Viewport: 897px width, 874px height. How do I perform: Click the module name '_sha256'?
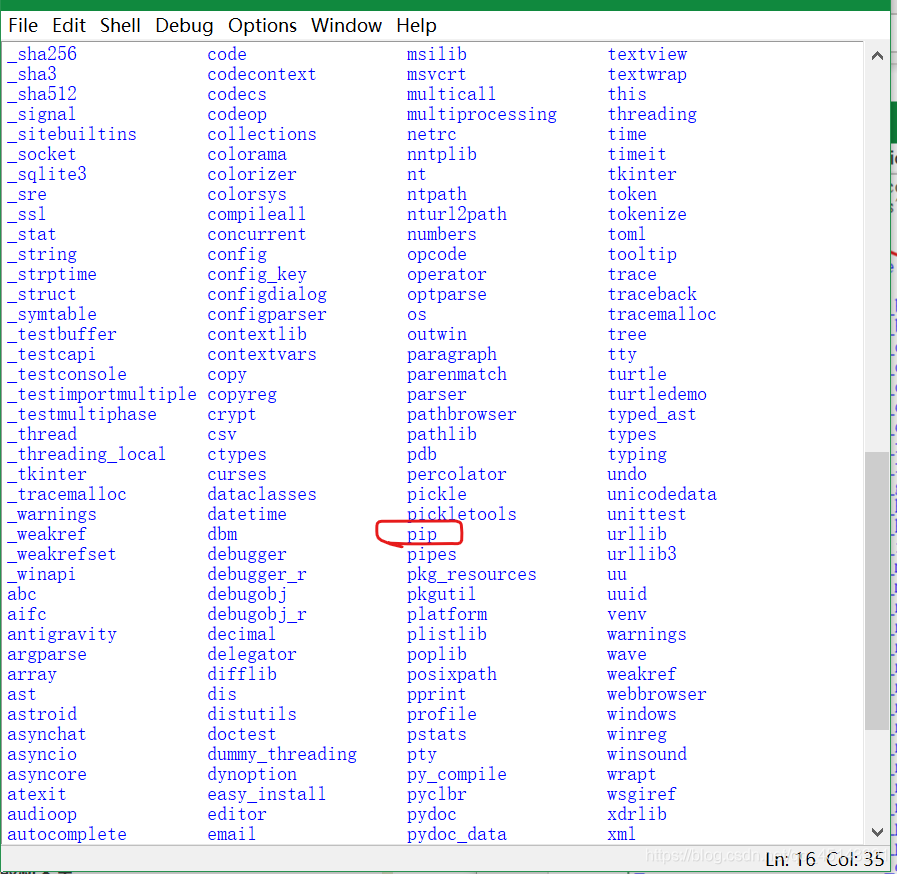[x=42, y=54]
